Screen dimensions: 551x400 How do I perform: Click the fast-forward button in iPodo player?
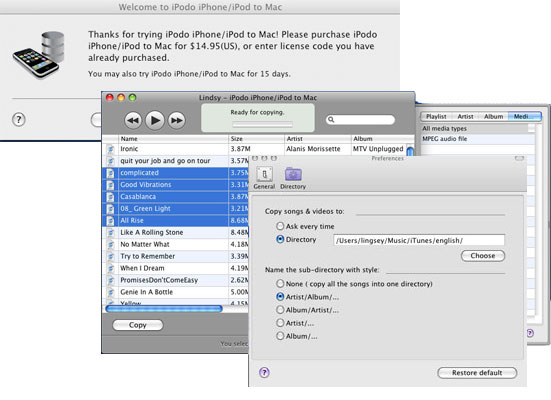tap(176, 121)
